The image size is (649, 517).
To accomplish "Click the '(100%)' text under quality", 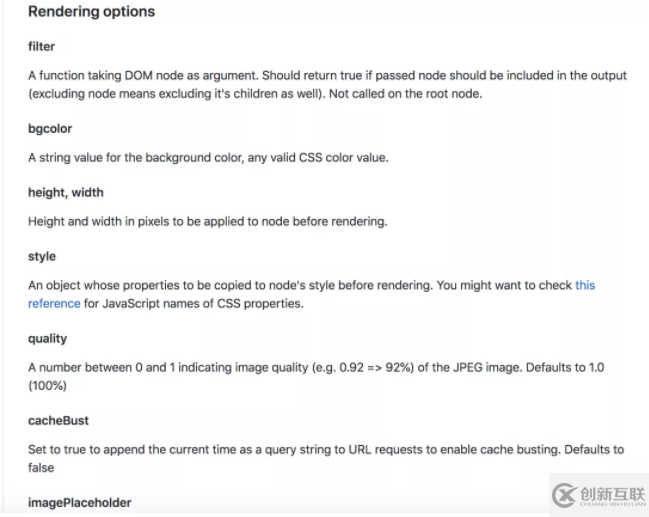I will [48, 386].
